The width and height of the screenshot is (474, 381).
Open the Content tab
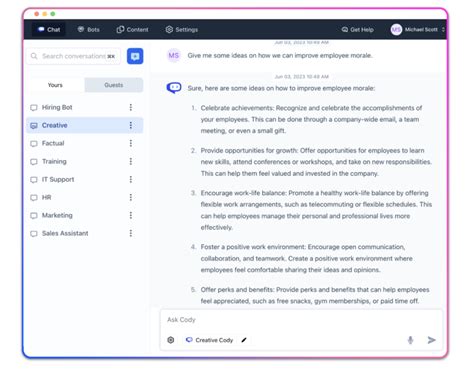point(132,30)
